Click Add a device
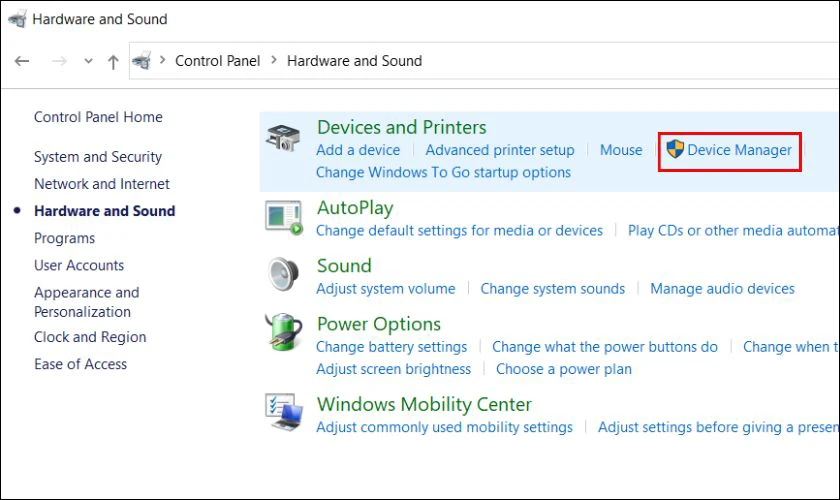The width and height of the screenshot is (840, 500). [x=358, y=150]
